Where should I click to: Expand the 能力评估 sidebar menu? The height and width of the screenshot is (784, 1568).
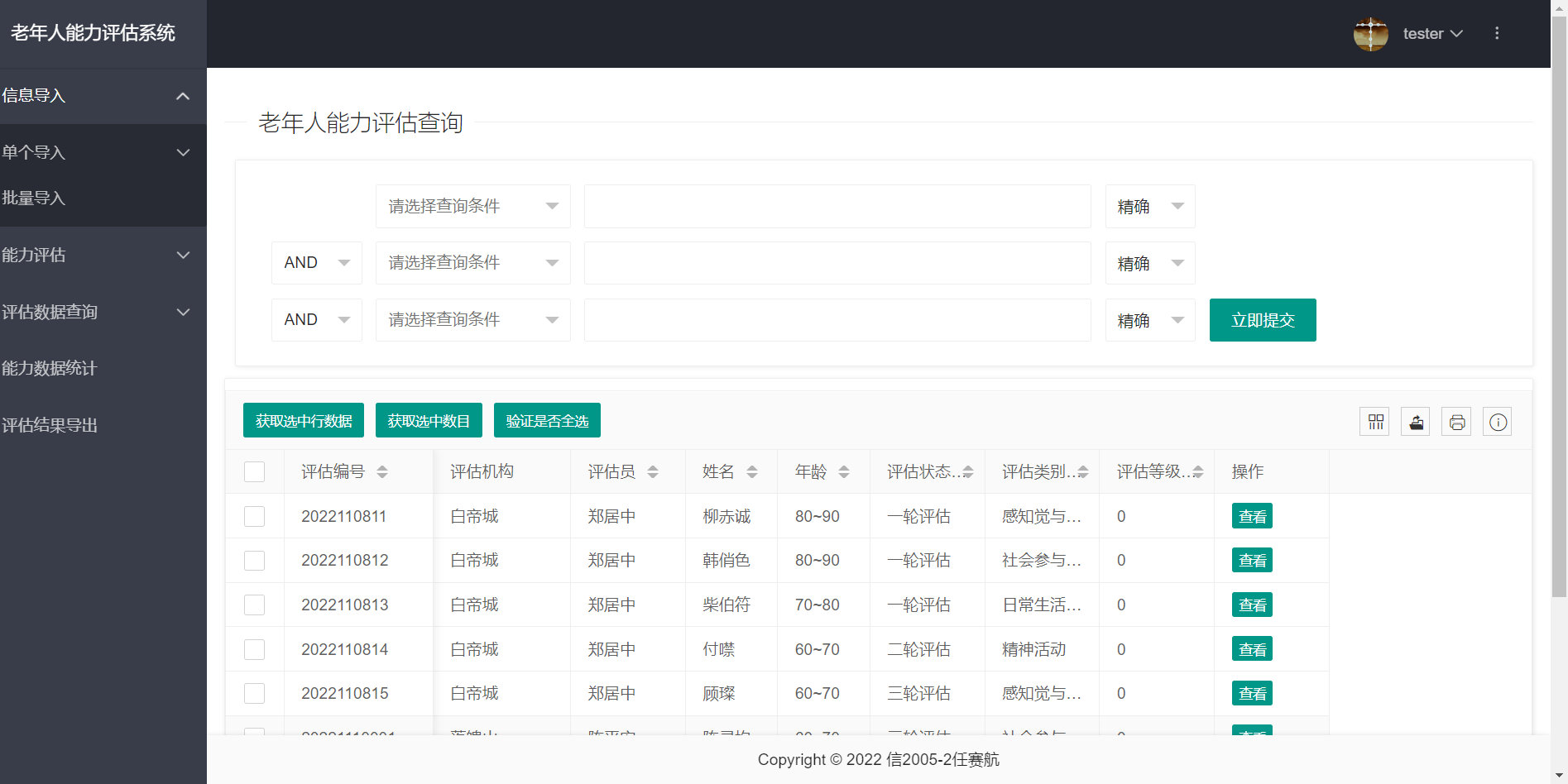point(103,255)
